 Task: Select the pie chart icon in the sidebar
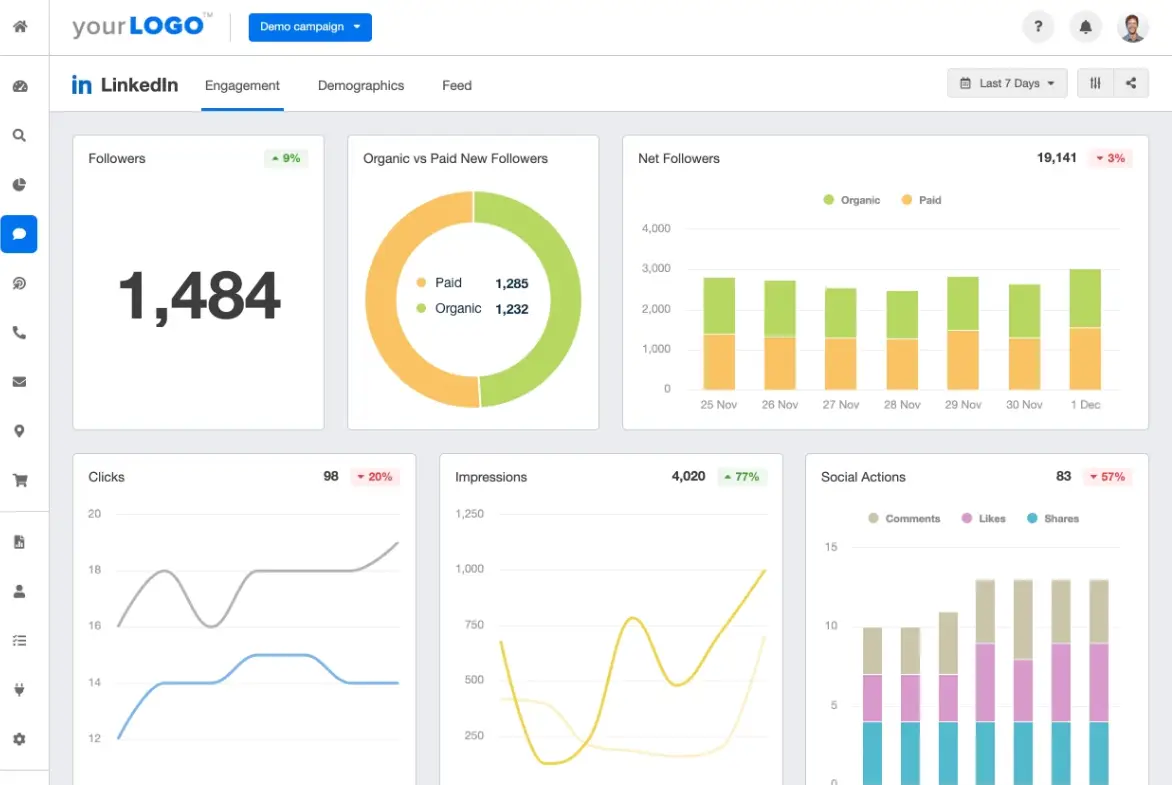click(x=19, y=185)
